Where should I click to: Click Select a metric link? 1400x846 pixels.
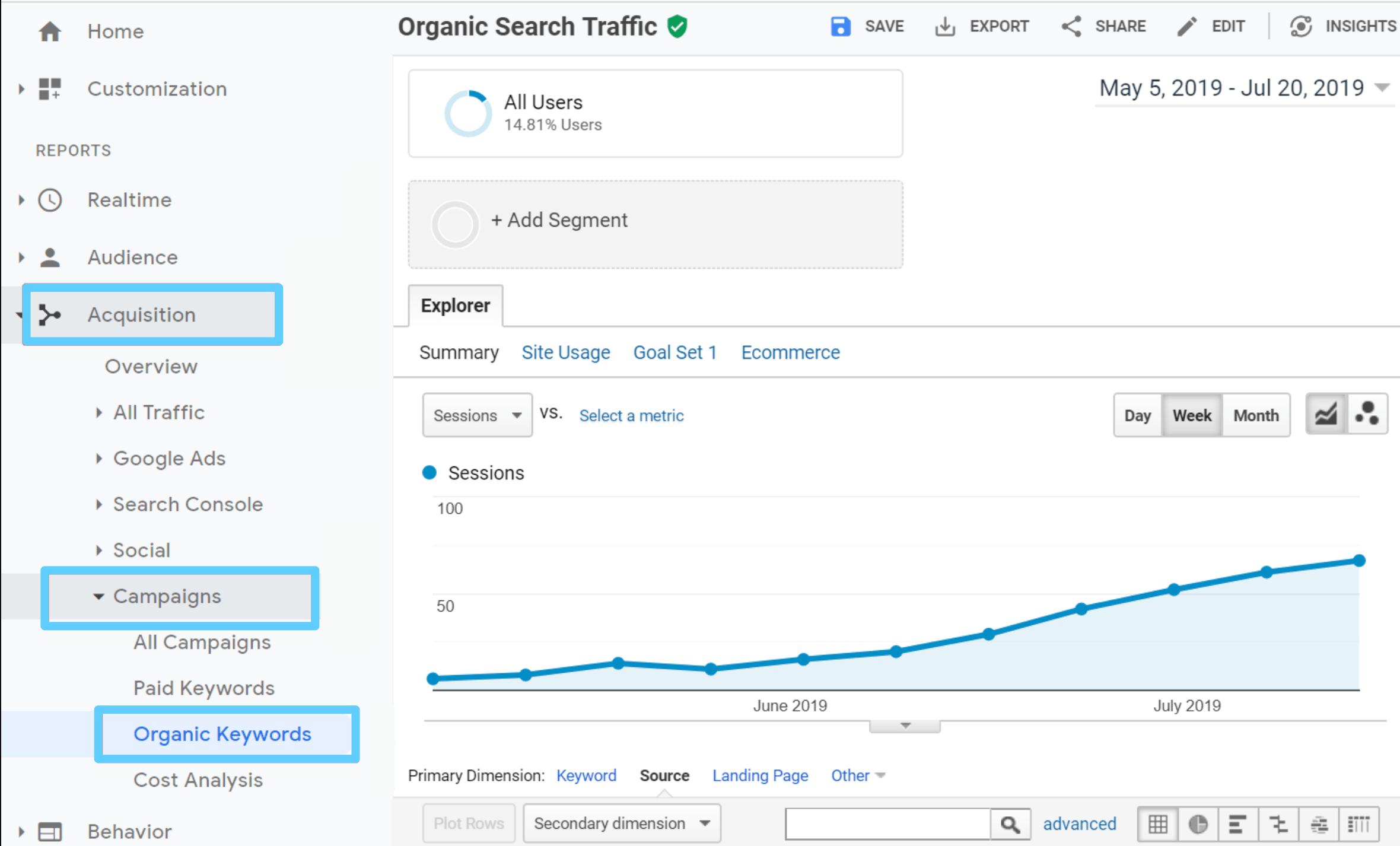[x=631, y=416]
